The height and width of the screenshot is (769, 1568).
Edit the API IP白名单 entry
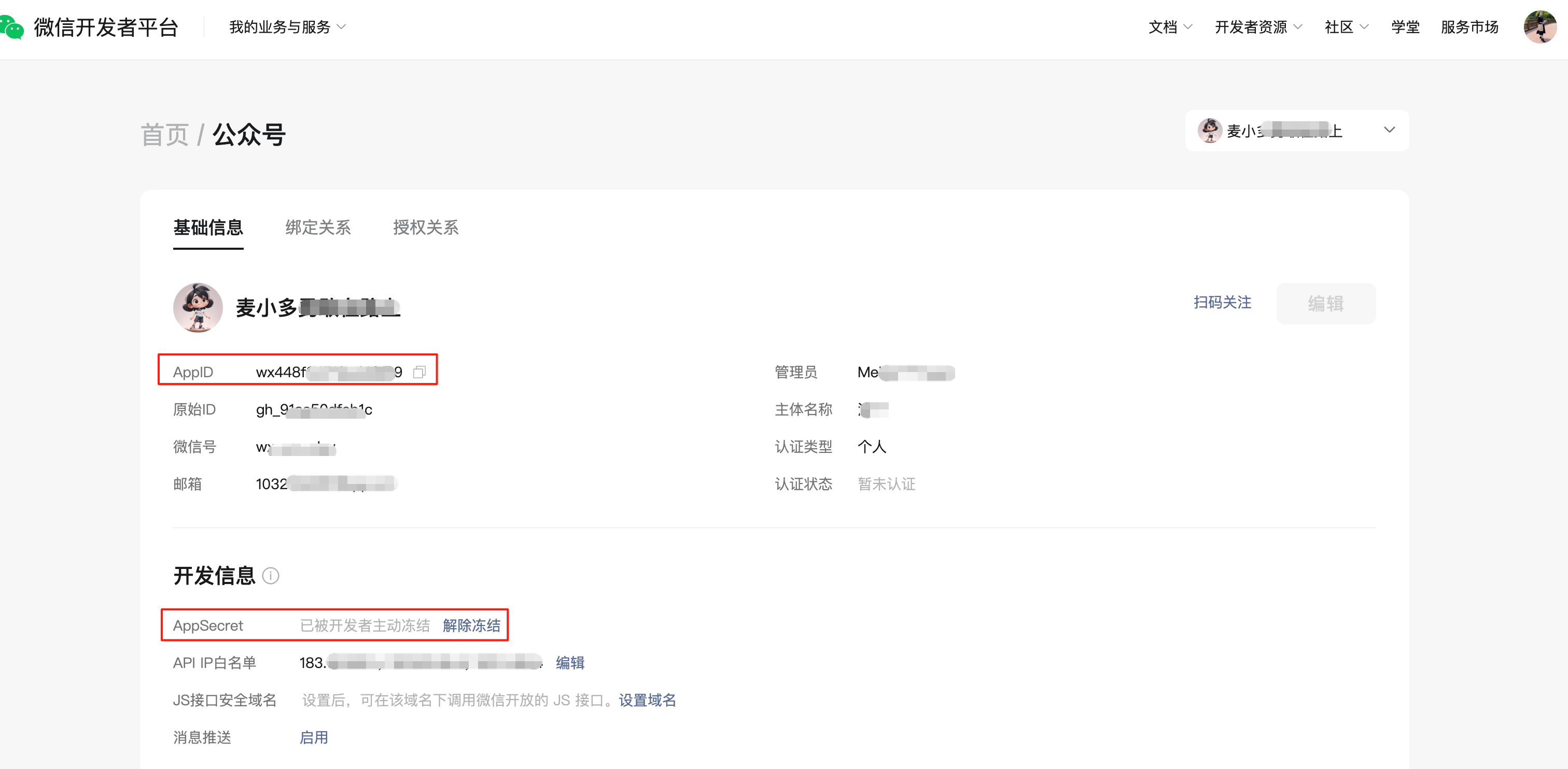coord(570,663)
